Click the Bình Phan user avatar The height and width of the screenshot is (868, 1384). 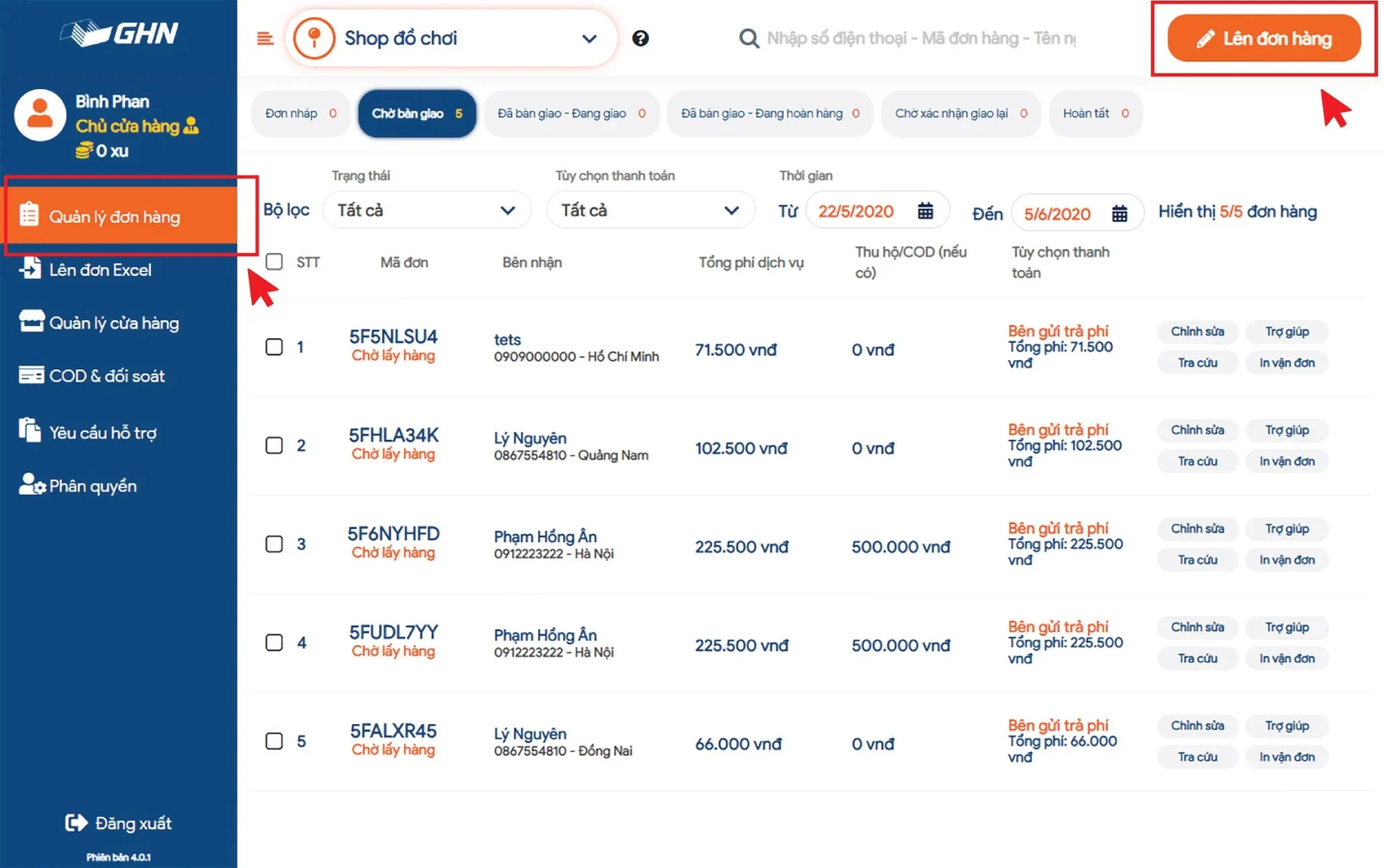(40, 115)
